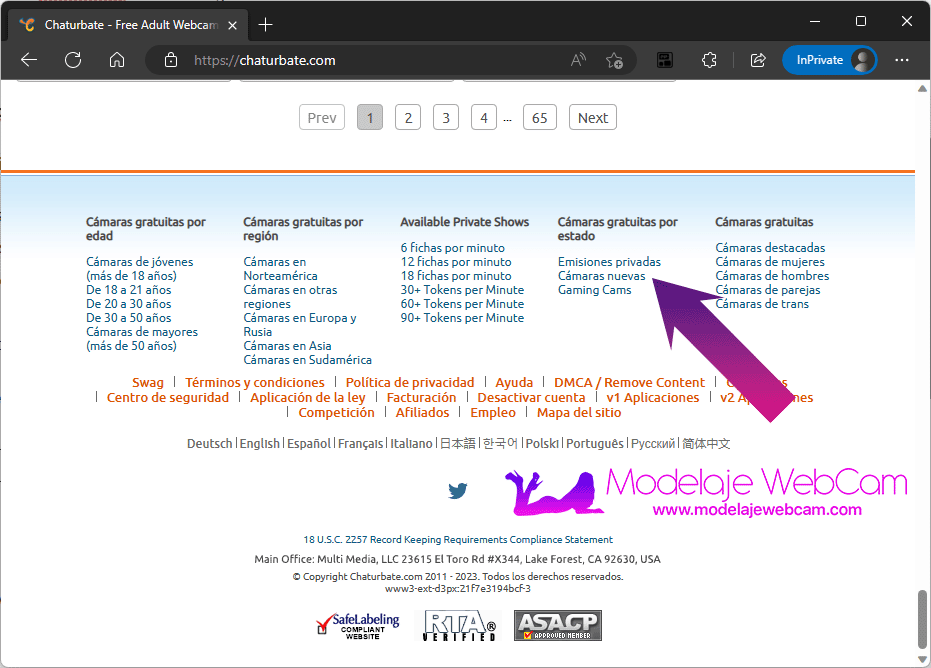Click the RTA Verified badge
Viewport: 931px width, 668px height.
(x=459, y=626)
